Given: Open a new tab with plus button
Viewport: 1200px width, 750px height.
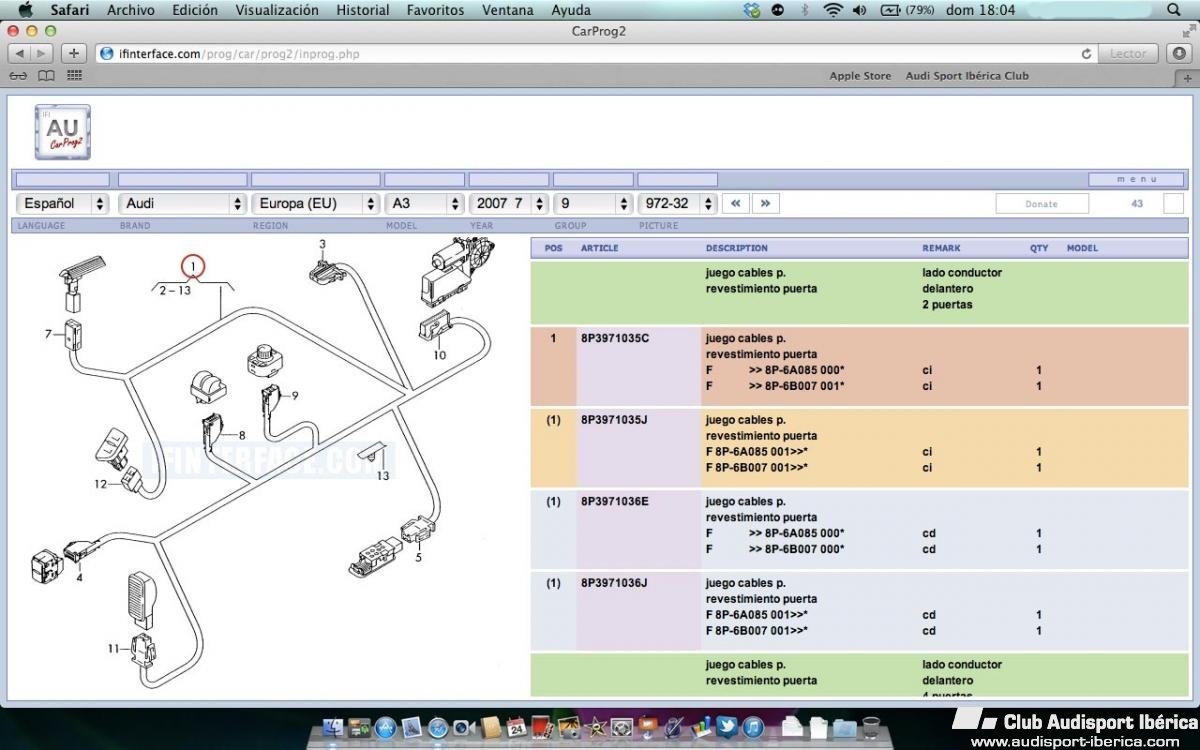Looking at the screenshot, I should pyautogui.click(x=1188, y=78).
